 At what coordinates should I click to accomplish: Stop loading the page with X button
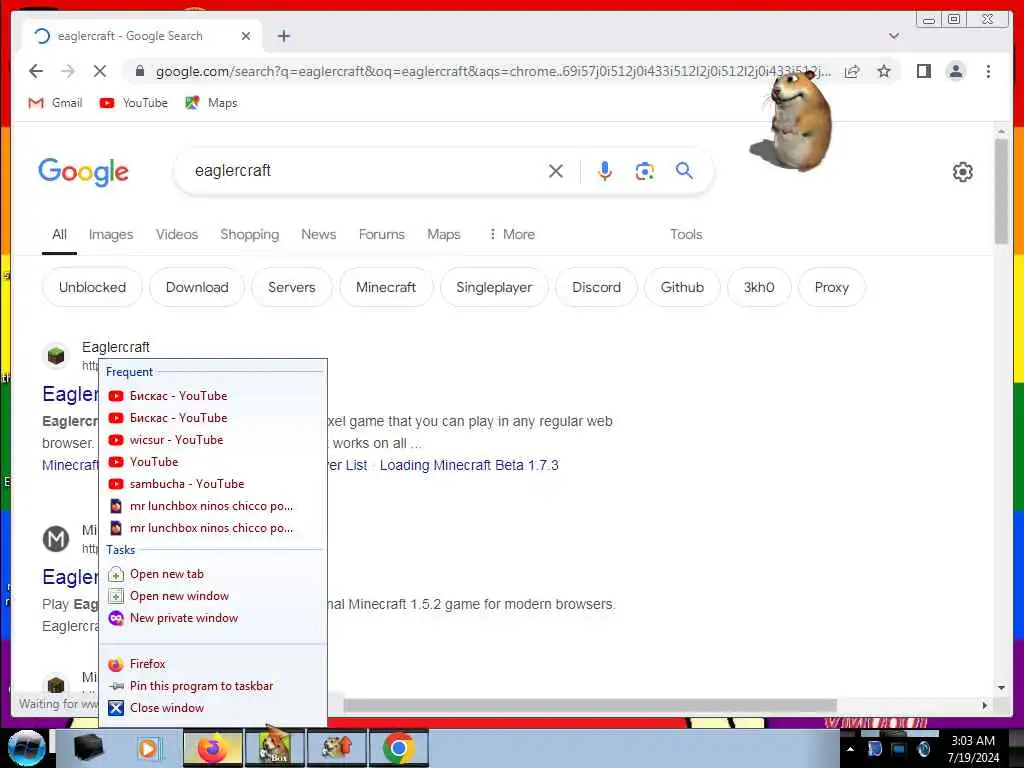tap(100, 71)
